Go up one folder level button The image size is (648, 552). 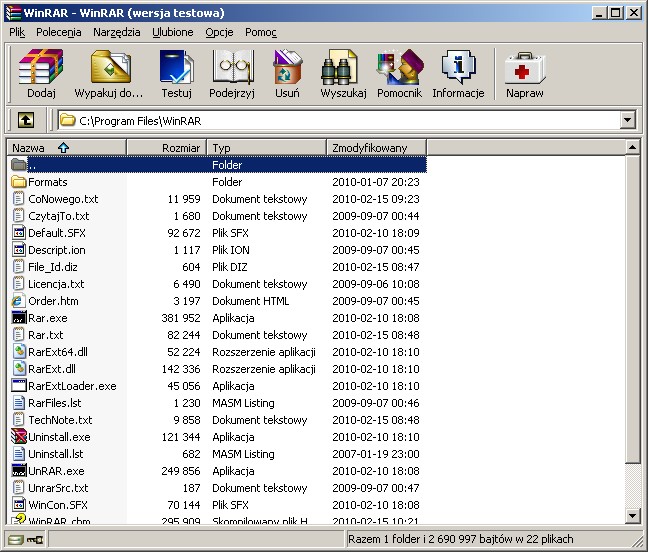pos(26,121)
